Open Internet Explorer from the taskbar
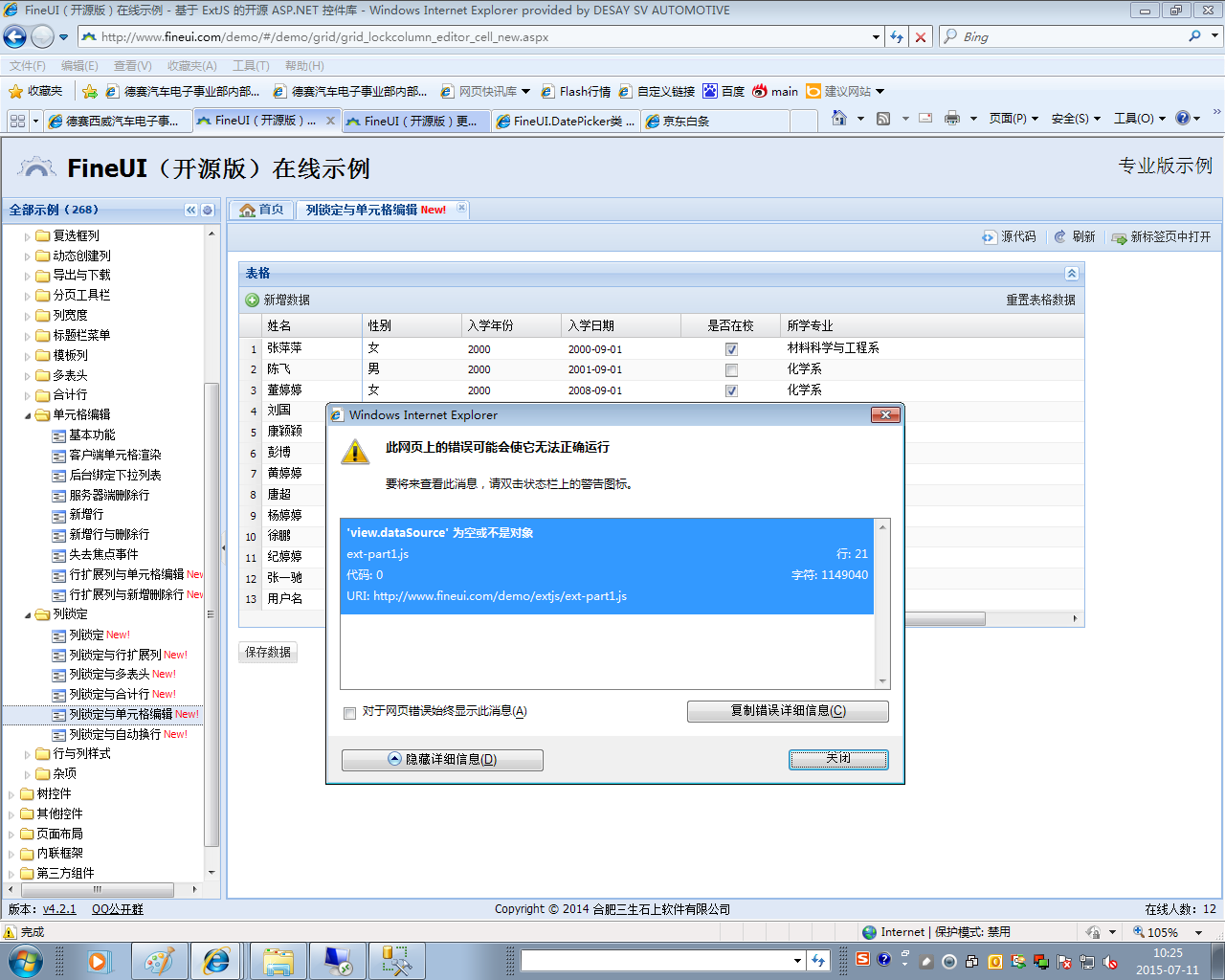The width and height of the screenshot is (1225, 980). [x=217, y=961]
